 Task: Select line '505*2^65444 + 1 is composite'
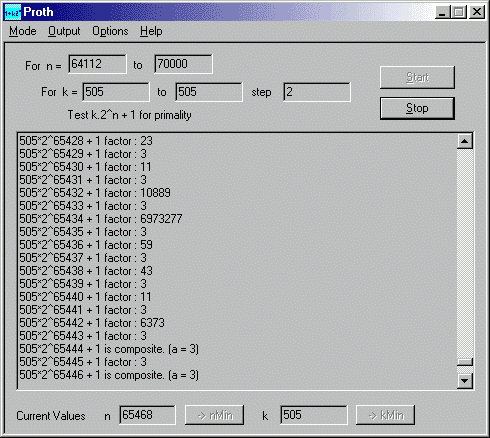(x=109, y=349)
